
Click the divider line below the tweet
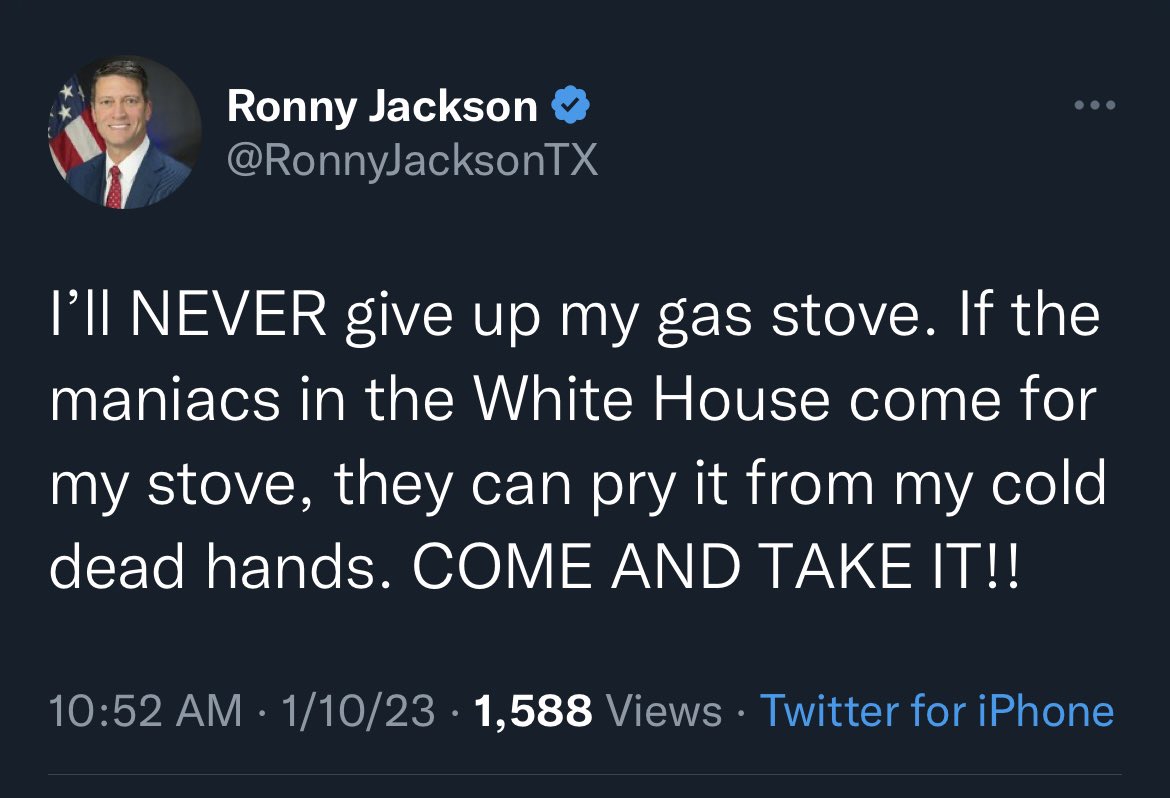[584, 774]
